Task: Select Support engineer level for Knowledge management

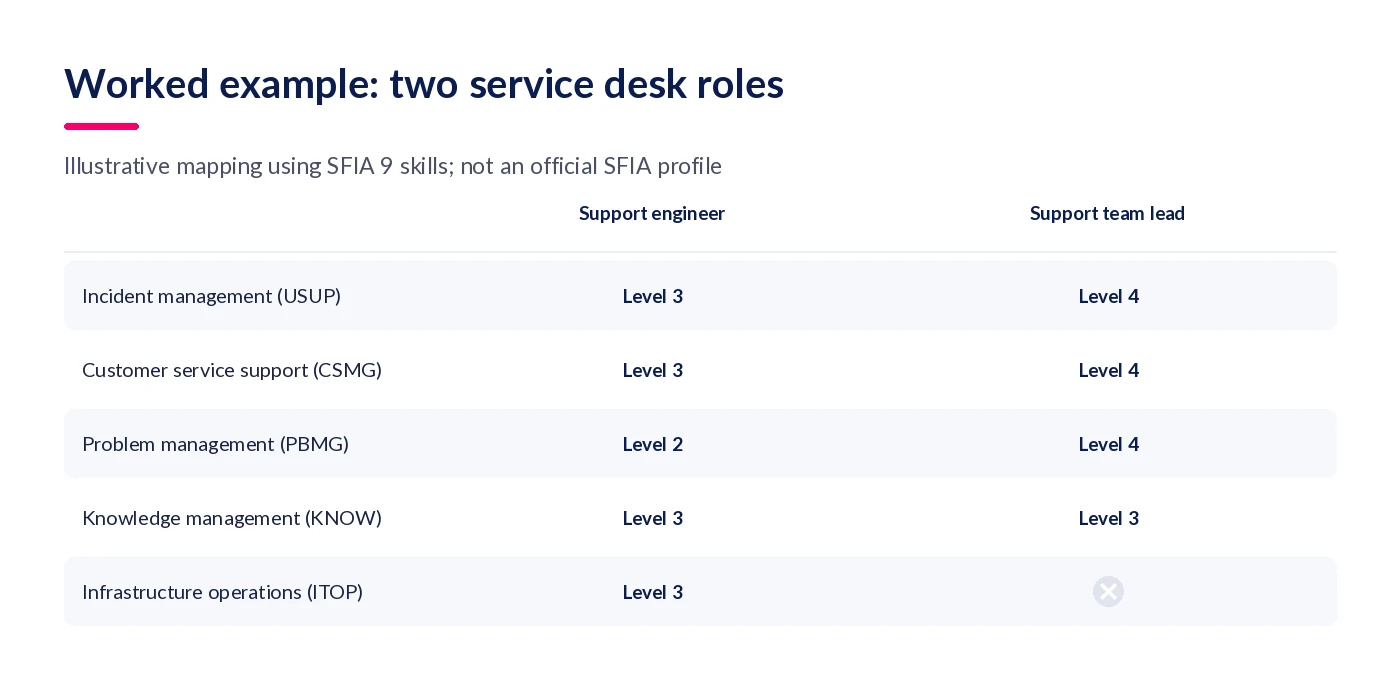Action: (x=653, y=518)
